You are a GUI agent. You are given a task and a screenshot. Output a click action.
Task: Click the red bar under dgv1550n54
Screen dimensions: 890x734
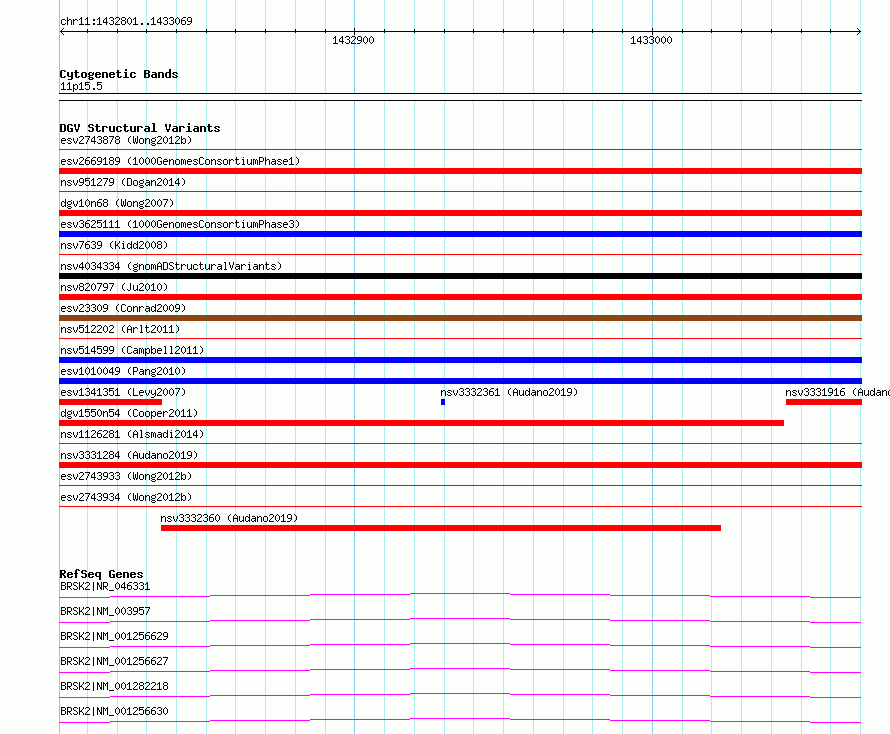[422, 423]
